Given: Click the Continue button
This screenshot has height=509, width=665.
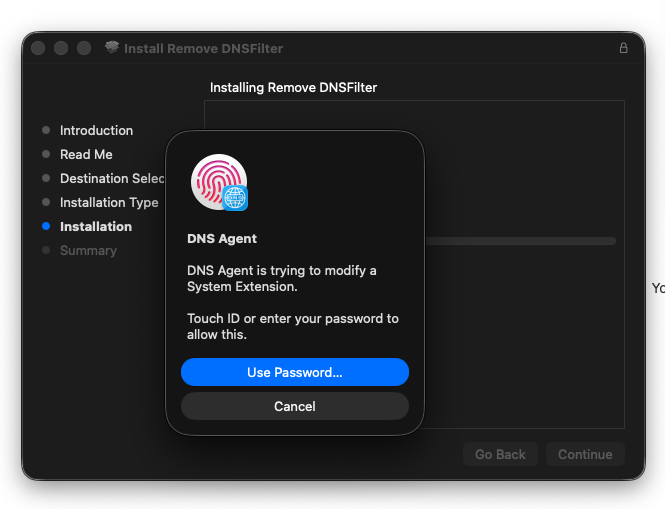Looking at the screenshot, I should (x=585, y=454).
